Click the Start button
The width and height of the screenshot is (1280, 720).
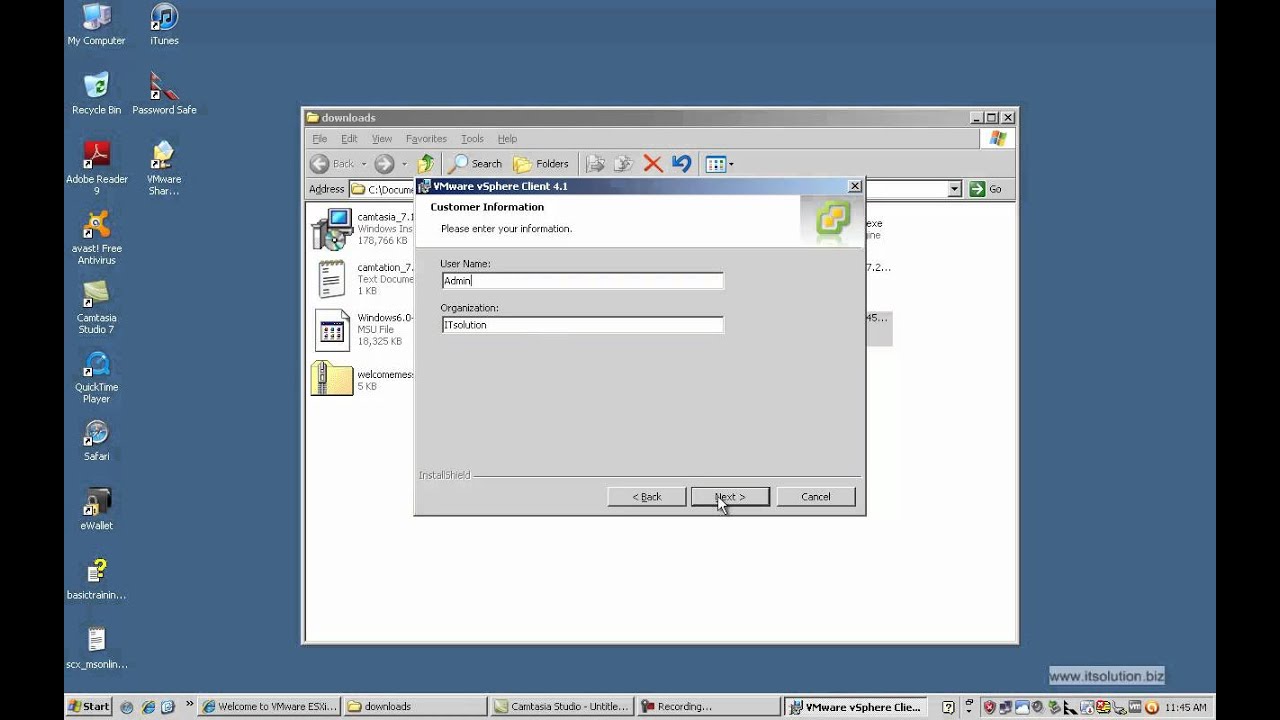[89, 706]
